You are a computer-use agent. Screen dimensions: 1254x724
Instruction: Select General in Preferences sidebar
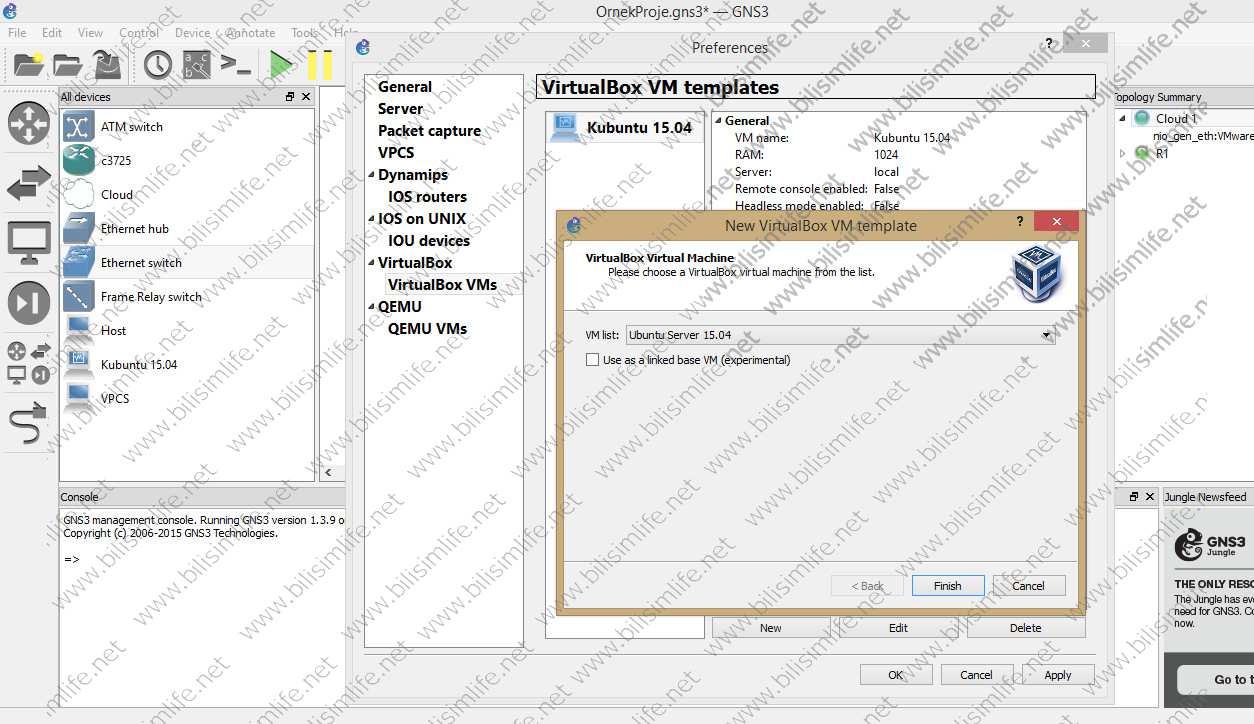click(x=405, y=87)
